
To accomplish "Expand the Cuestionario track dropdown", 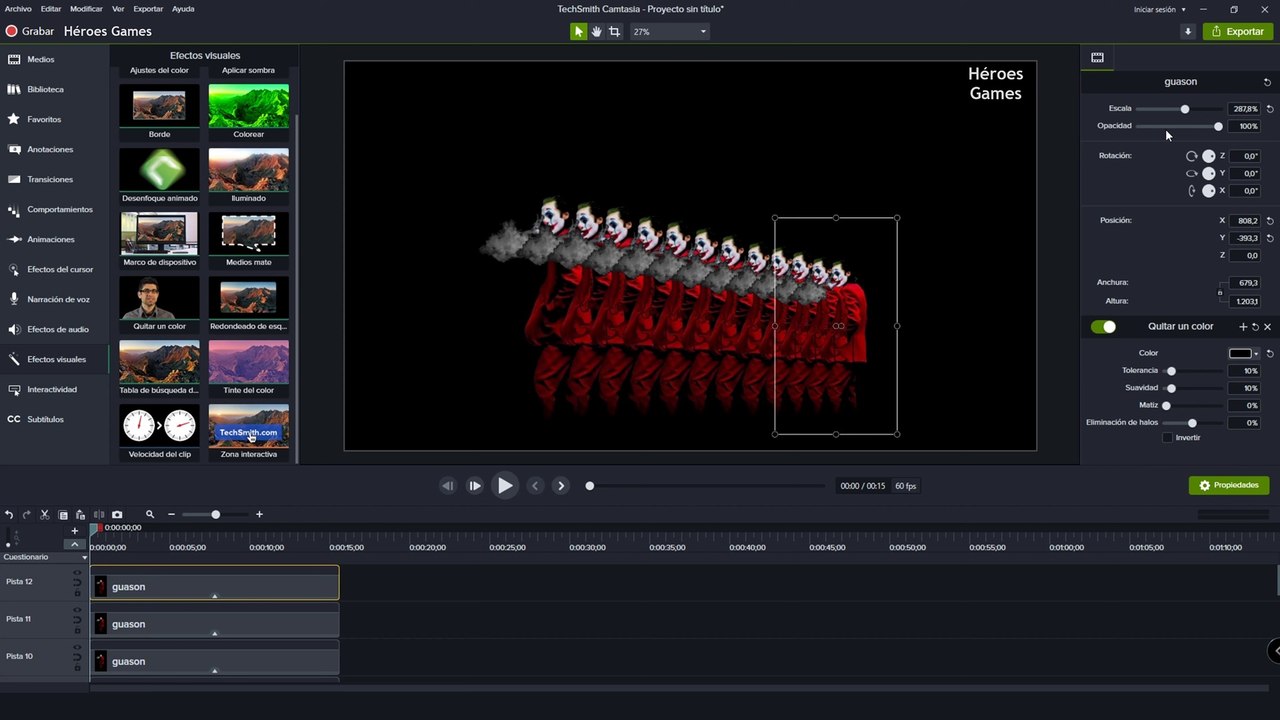I will 84,557.
